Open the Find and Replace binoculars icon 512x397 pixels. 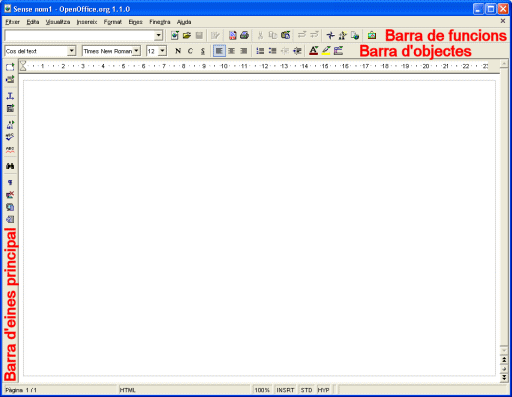pyautogui.click(x=10, y=166)
